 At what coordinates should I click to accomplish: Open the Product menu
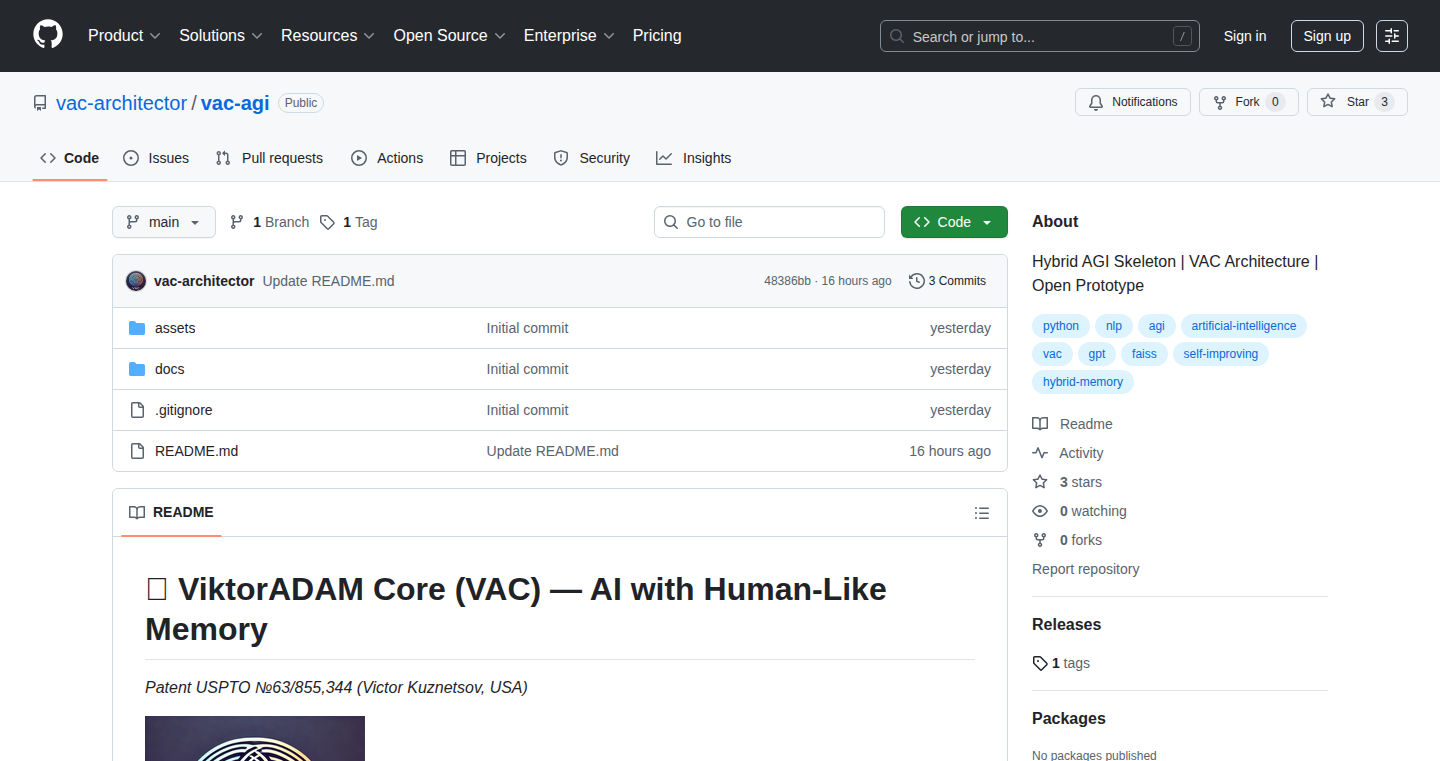124,35
